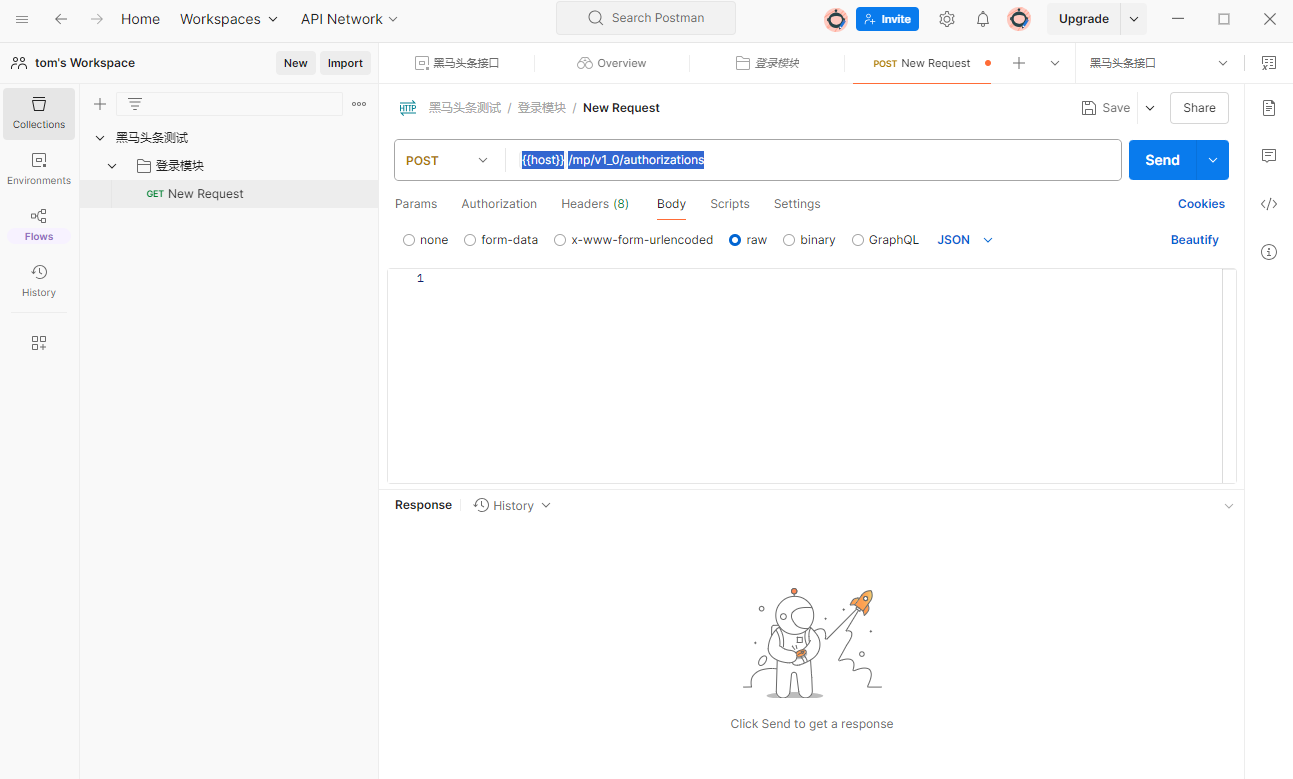Viewport: 1293px width, 779px height.
Task: Open the Environments sidebar panel
Action: pos(39,169)
